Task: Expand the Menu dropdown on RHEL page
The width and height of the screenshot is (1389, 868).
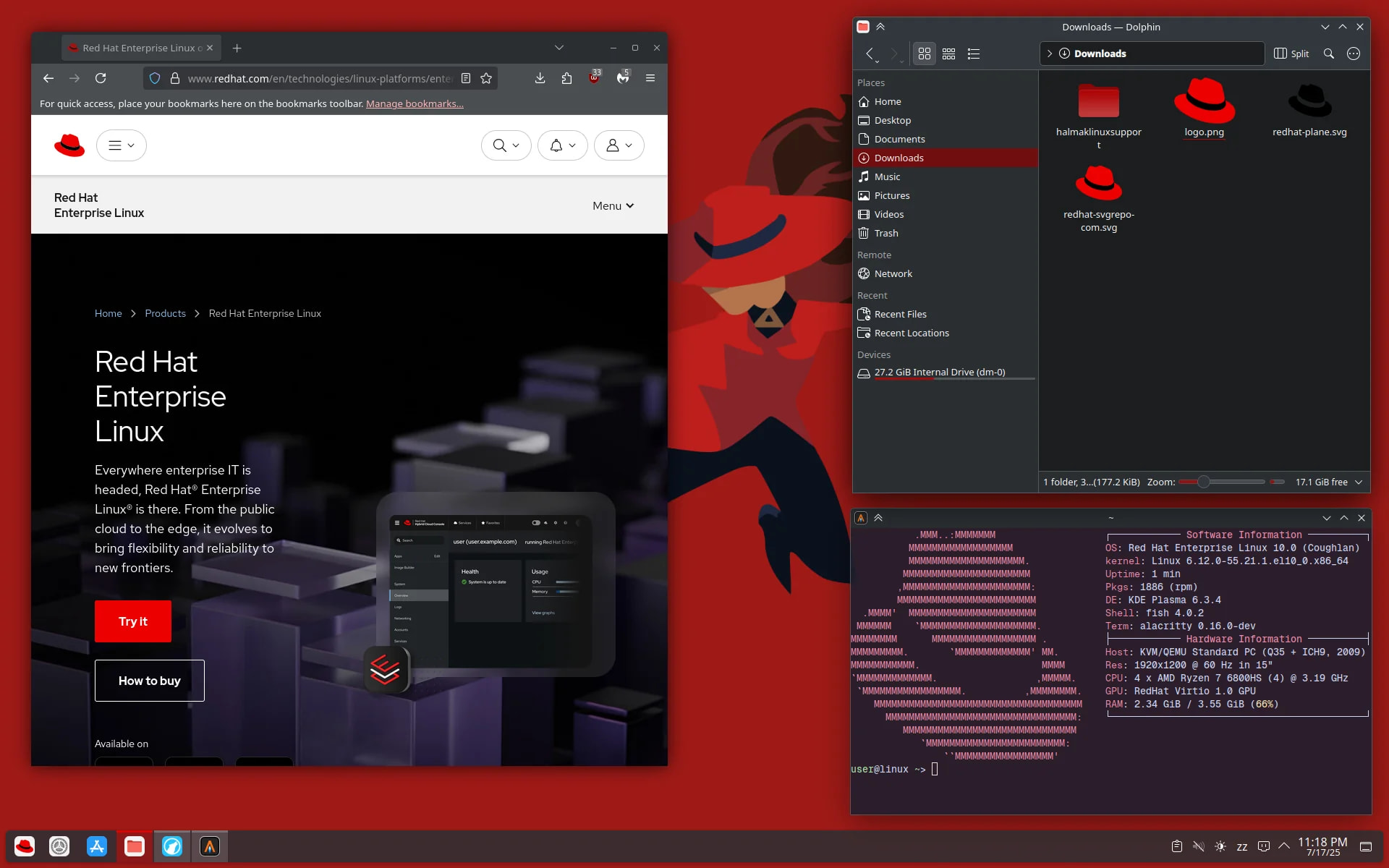Action: point(613,206)
